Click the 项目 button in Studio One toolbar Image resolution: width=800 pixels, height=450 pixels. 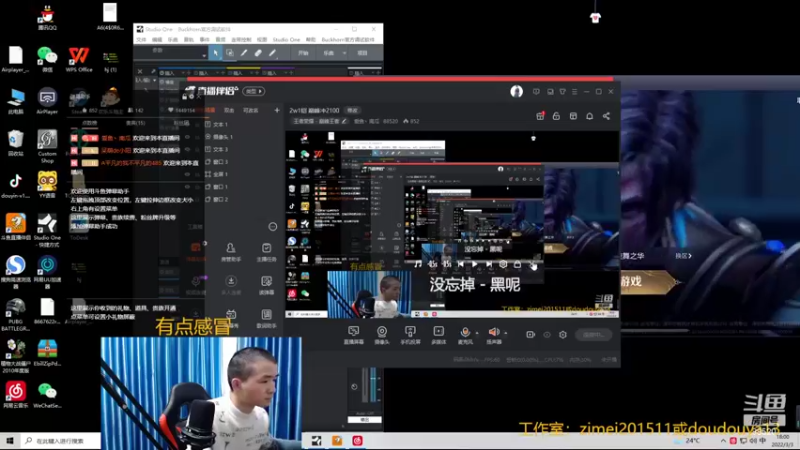[362, 53]
